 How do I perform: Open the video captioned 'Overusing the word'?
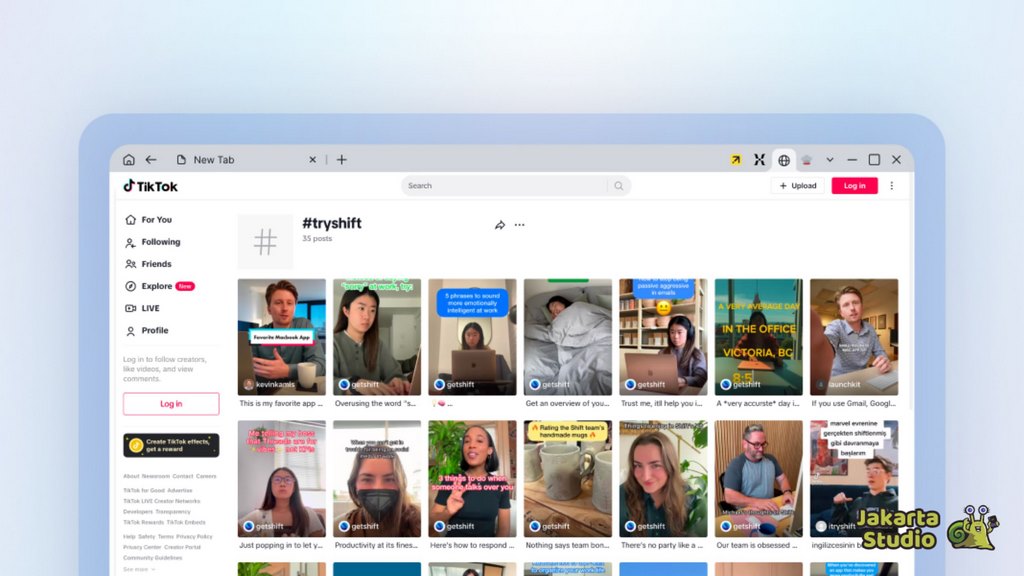pos(377,337)
